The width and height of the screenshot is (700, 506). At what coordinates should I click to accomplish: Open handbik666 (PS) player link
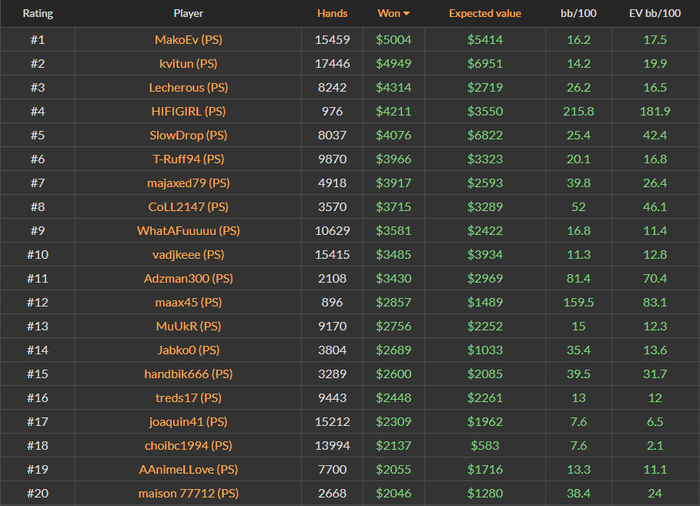coord(188,374)
